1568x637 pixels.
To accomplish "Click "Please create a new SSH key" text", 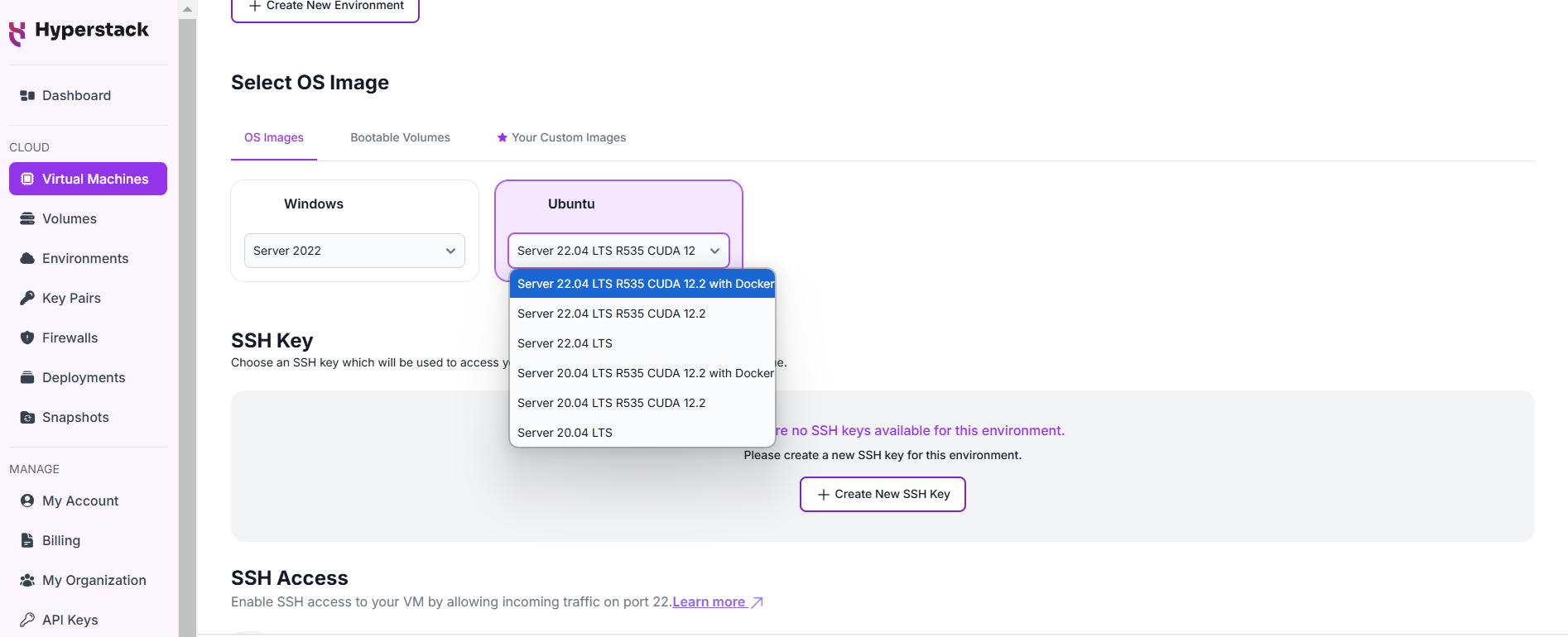I will tap(883, 455).
